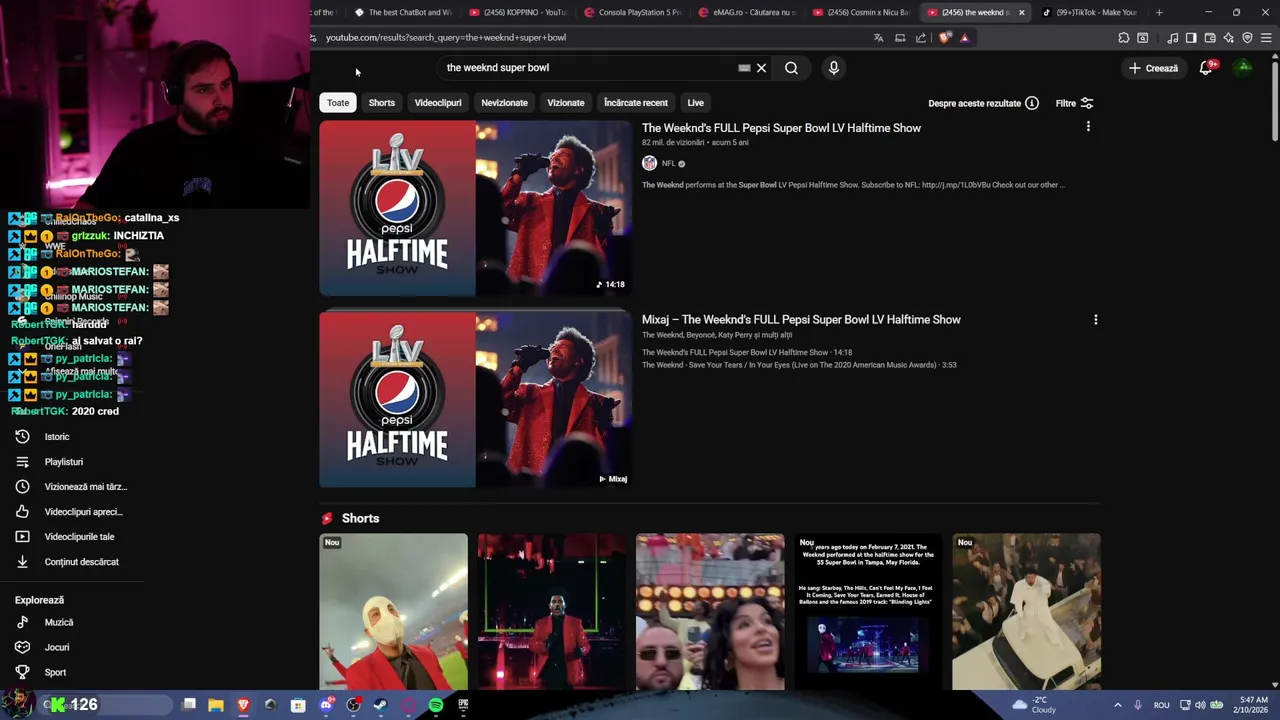This screenshot has width=1280, height=720.
Task: Open options menu for NFL Halftime Show video
Action: pyautogui.click(x=1088, y=127)
